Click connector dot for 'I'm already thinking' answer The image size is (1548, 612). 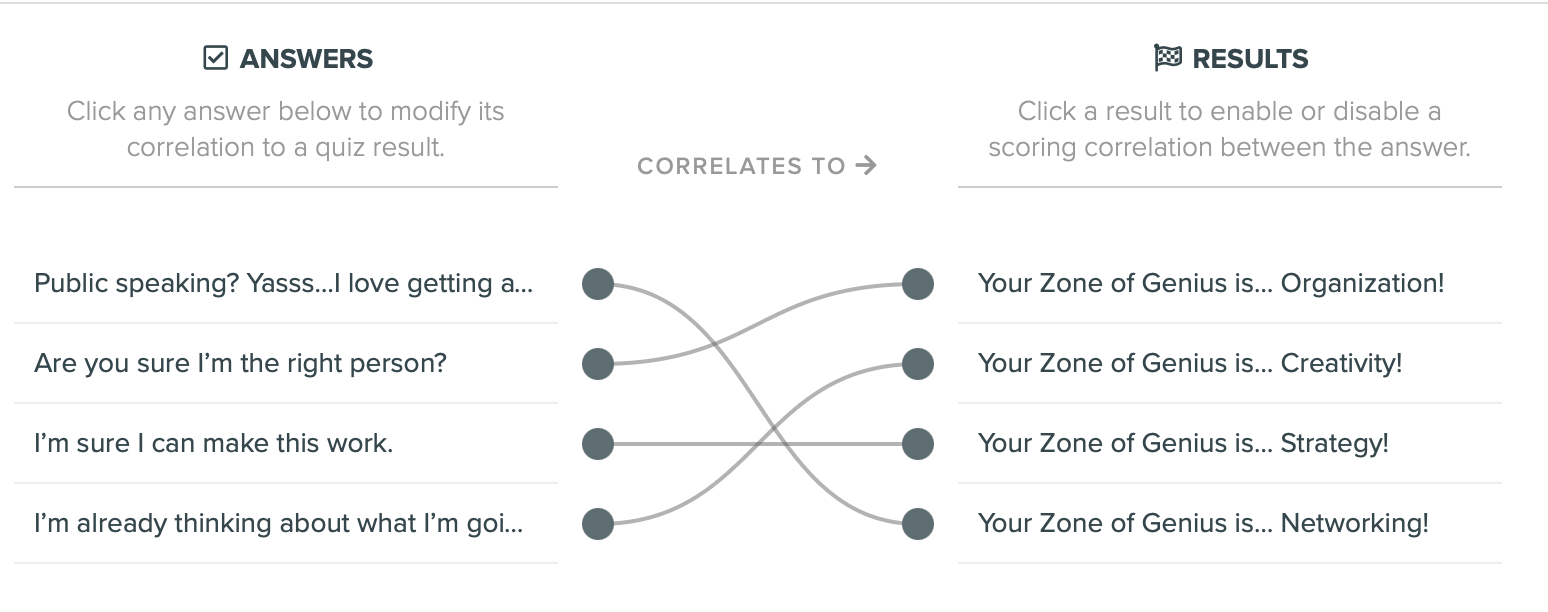point(598,524)
